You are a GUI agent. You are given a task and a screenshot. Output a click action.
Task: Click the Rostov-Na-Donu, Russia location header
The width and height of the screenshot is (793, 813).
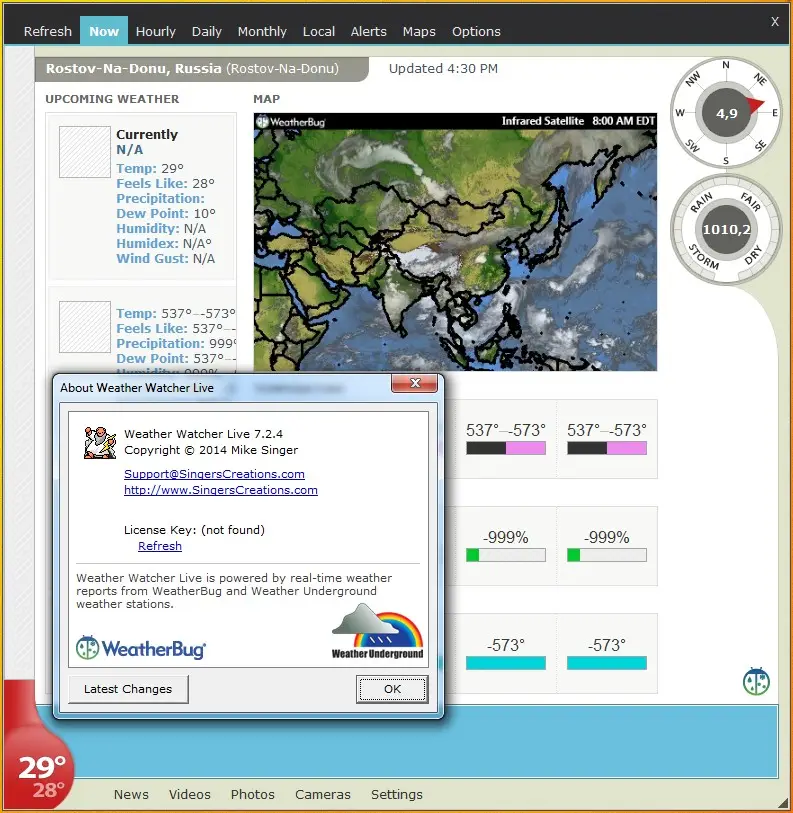(202, 69)
